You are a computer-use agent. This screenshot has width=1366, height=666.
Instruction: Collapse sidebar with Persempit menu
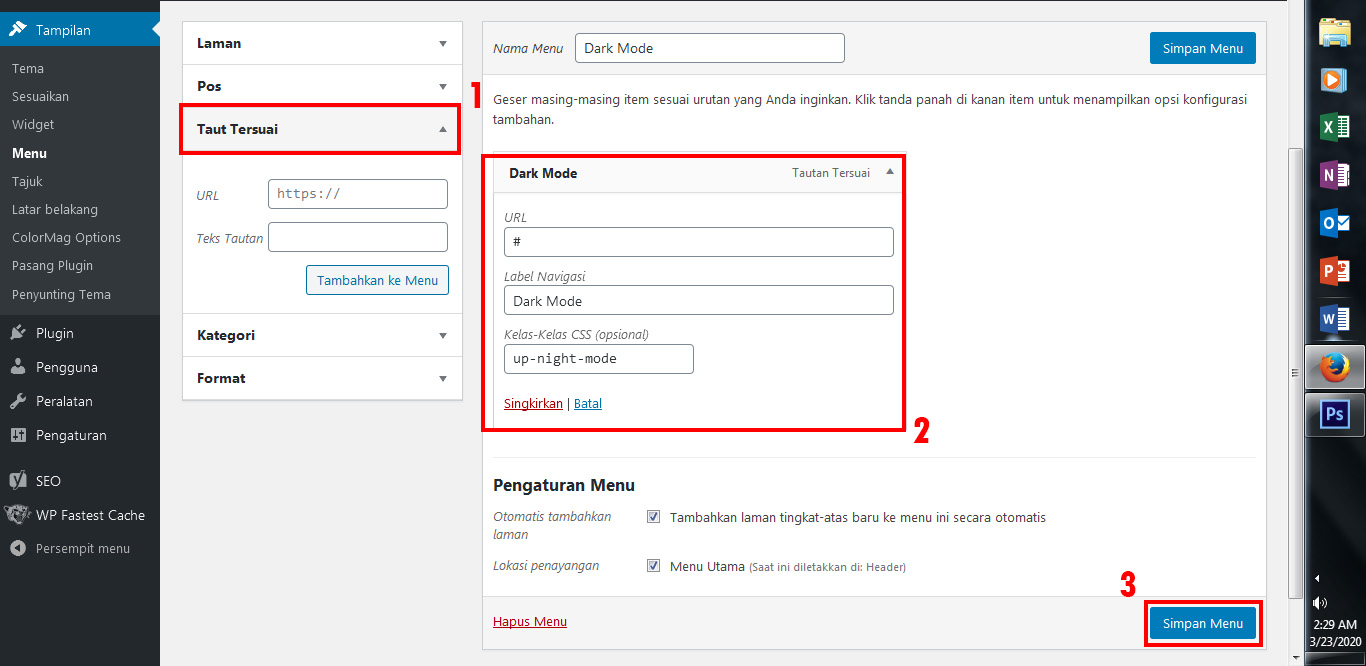[82, 549]
